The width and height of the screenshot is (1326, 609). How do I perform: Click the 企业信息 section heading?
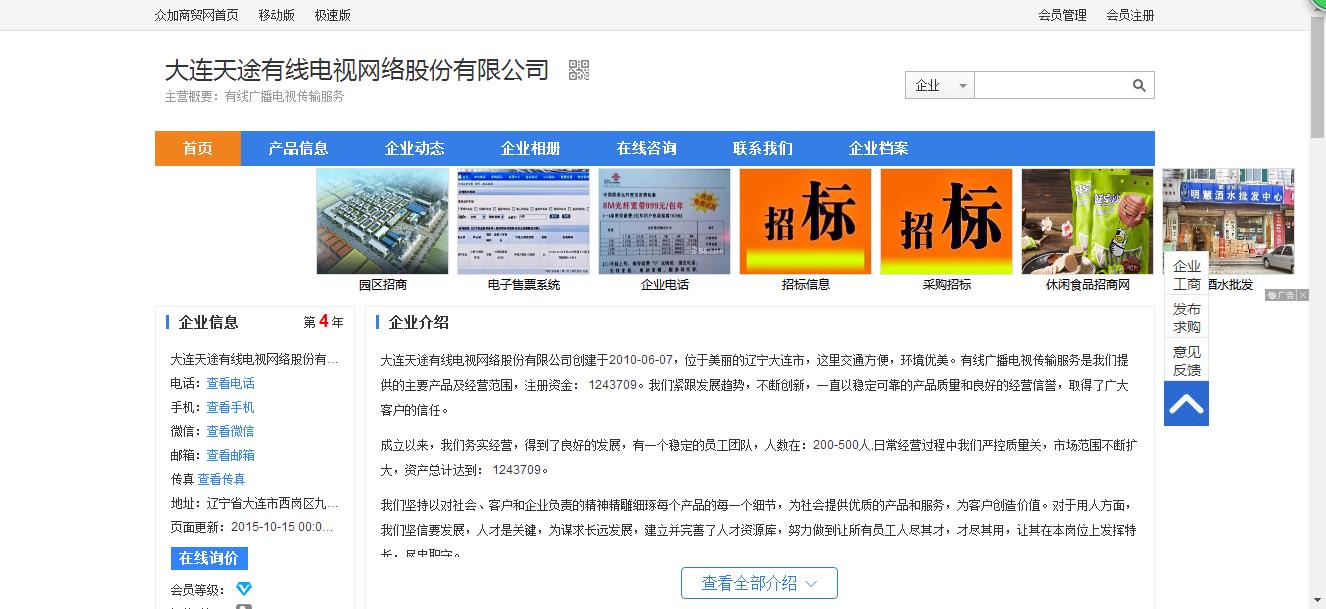click(x=208, y=322)
